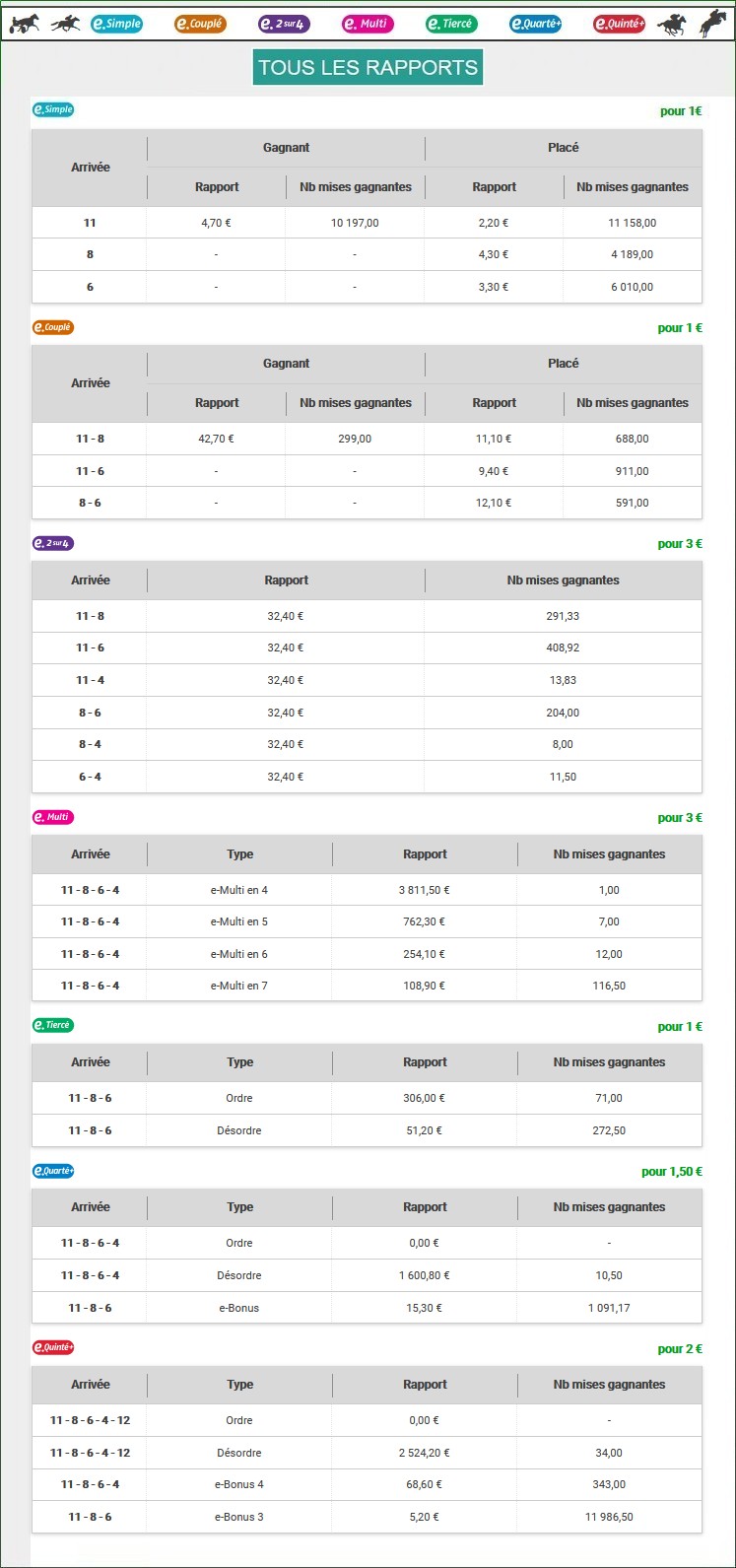Image resolution: width=736 pixels, height=1568 pixels.
Task: Select the red e.Quinté+ badge in top bar
Action: (x=620, y=24)
